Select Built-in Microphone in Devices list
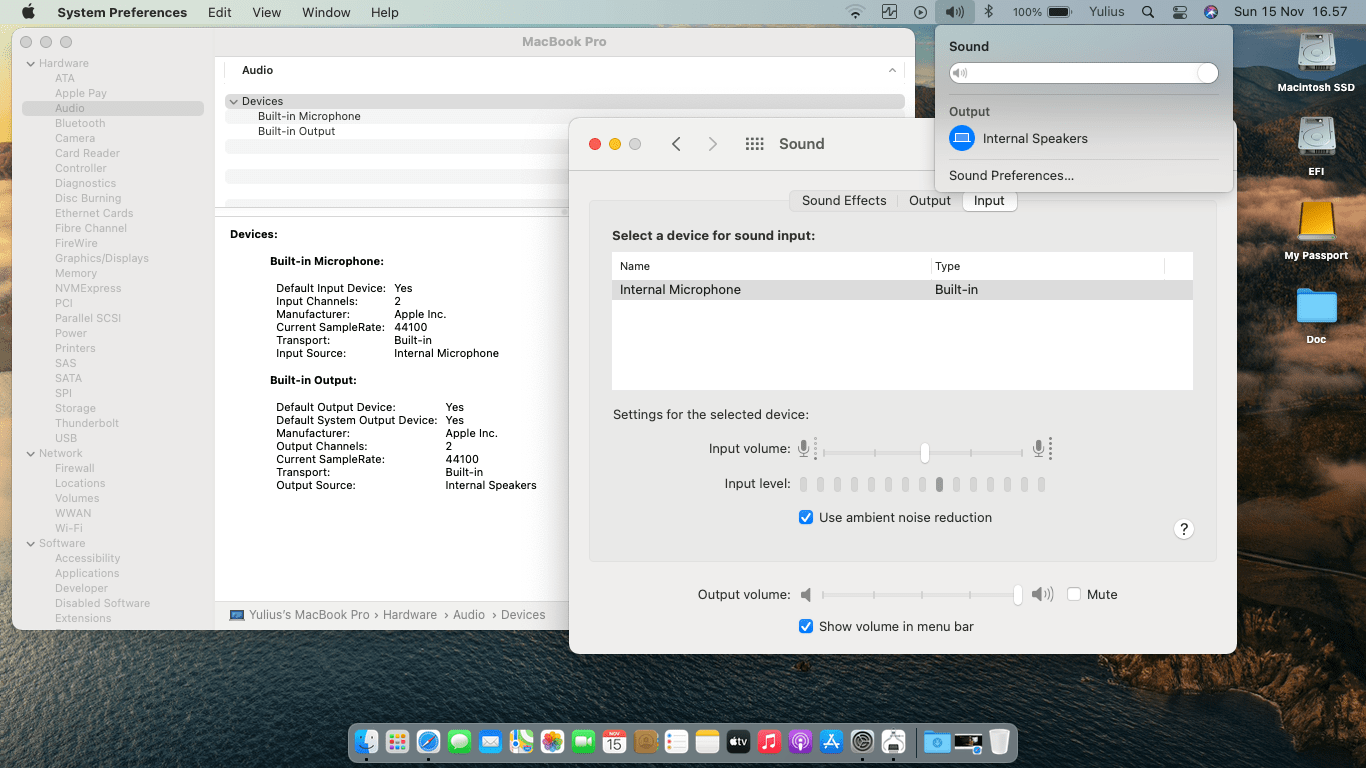This screenshot has width=1366, height=768. coord(309,117)
